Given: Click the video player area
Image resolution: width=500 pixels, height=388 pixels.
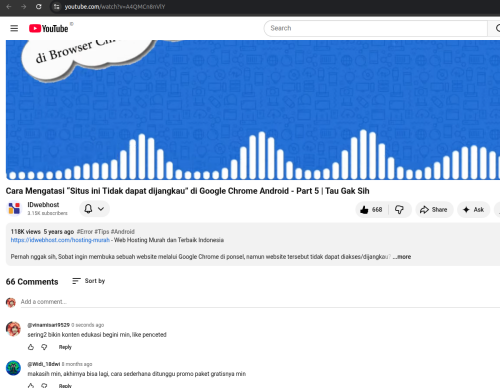Looking at the screenshot, I should (253, 110).
